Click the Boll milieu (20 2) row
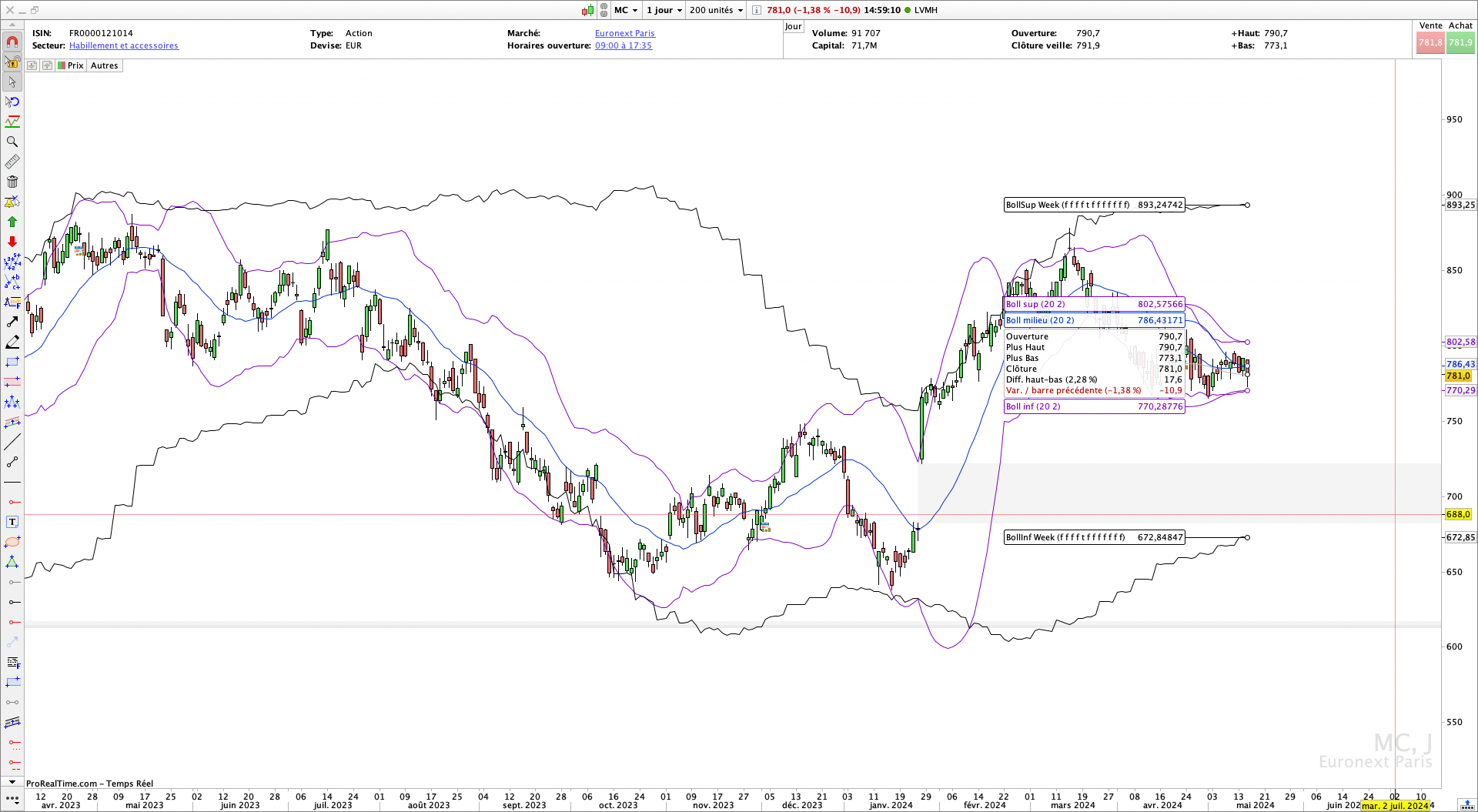The image size is (1478, 812). tap(1094, 320)
